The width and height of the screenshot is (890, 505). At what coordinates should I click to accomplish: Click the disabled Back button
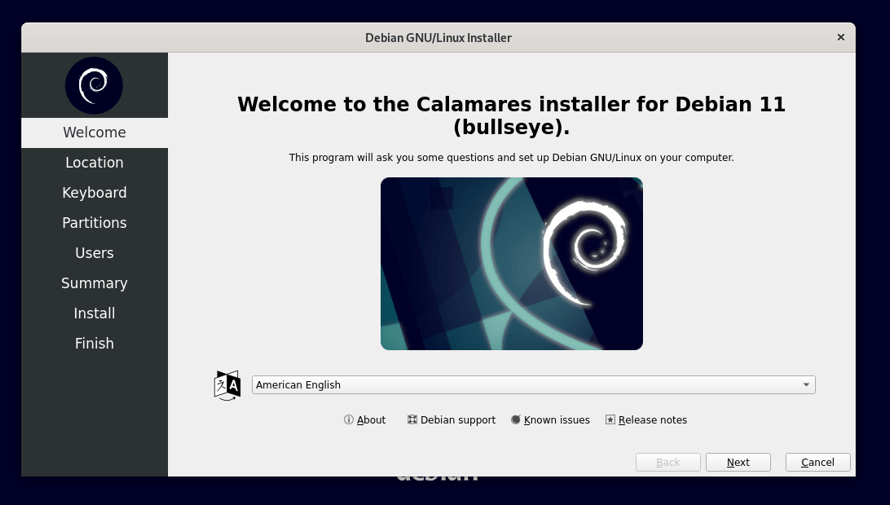click(668, 462)
